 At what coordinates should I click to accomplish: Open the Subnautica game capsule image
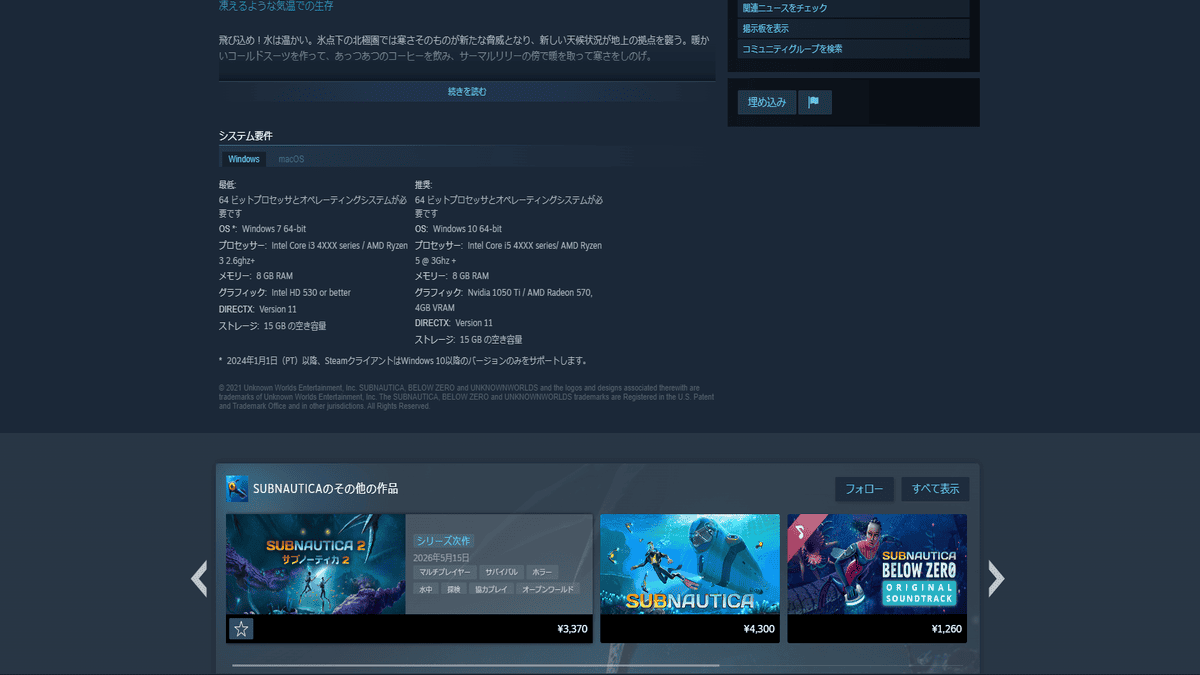(690, 564)
